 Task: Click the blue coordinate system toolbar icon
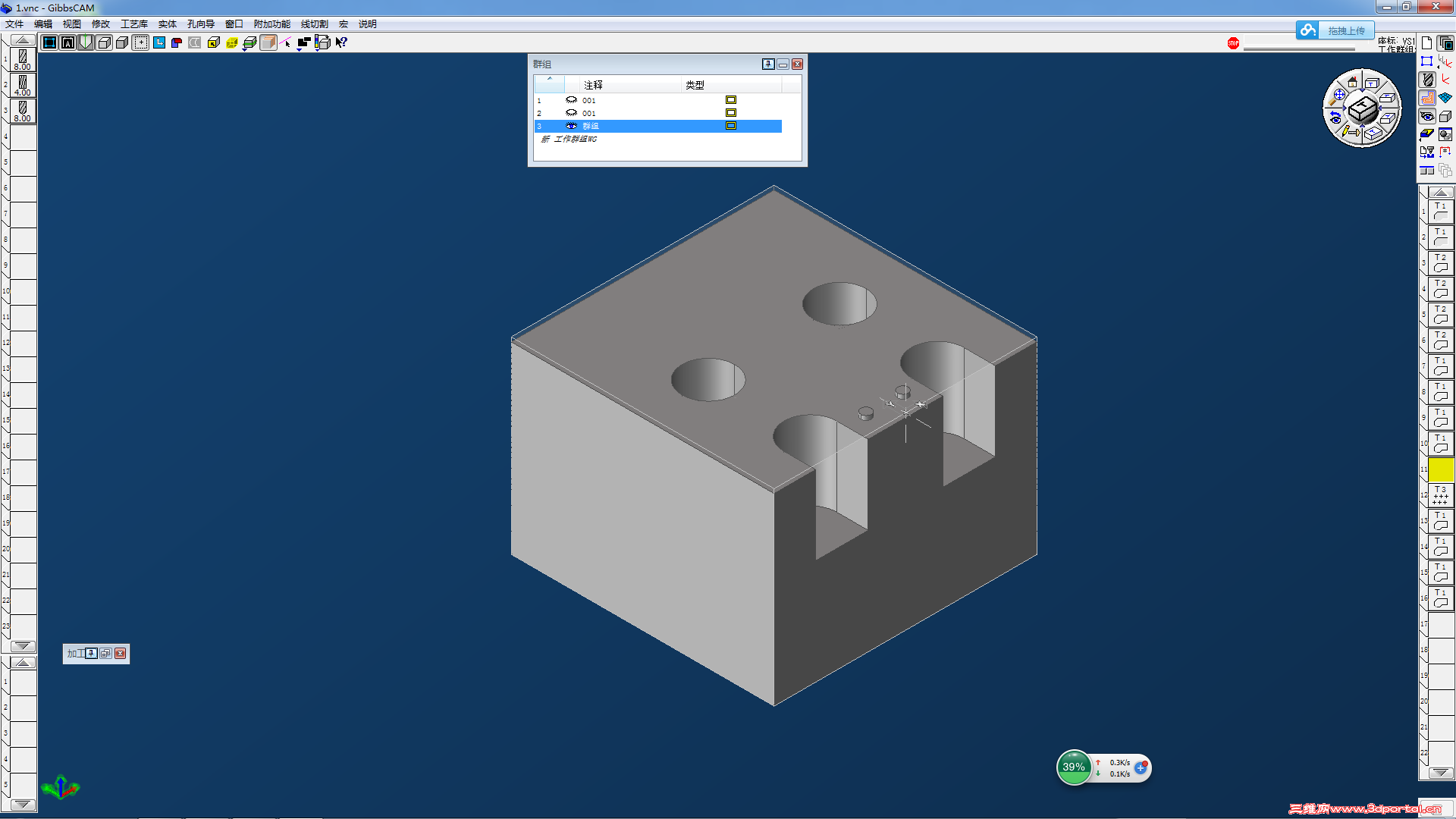click(x=159, y=43)
